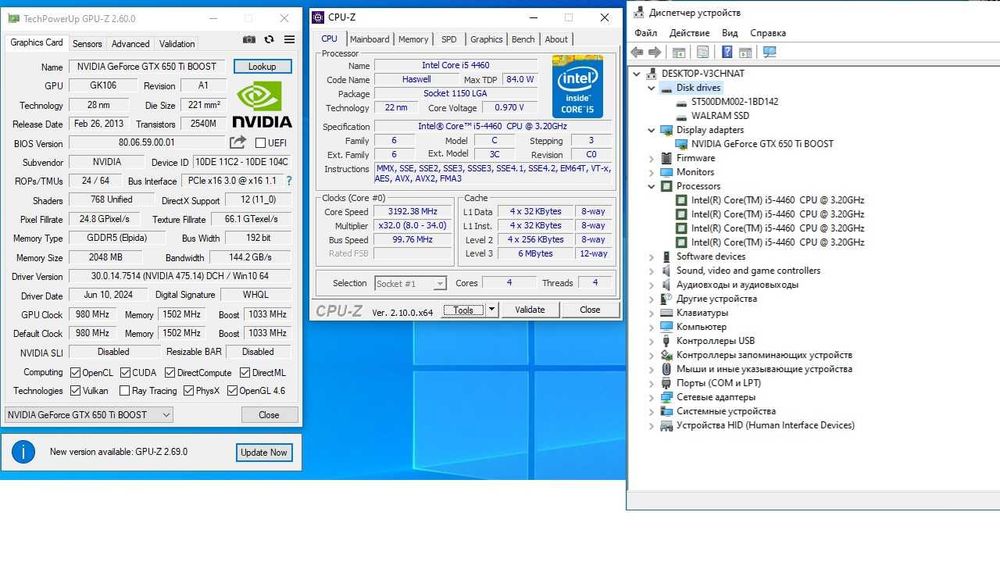The height and width of the screenshot is (563, 1000).
Task: Click the Properties toolbar icon in Device Manager
Action: (702, 52)
